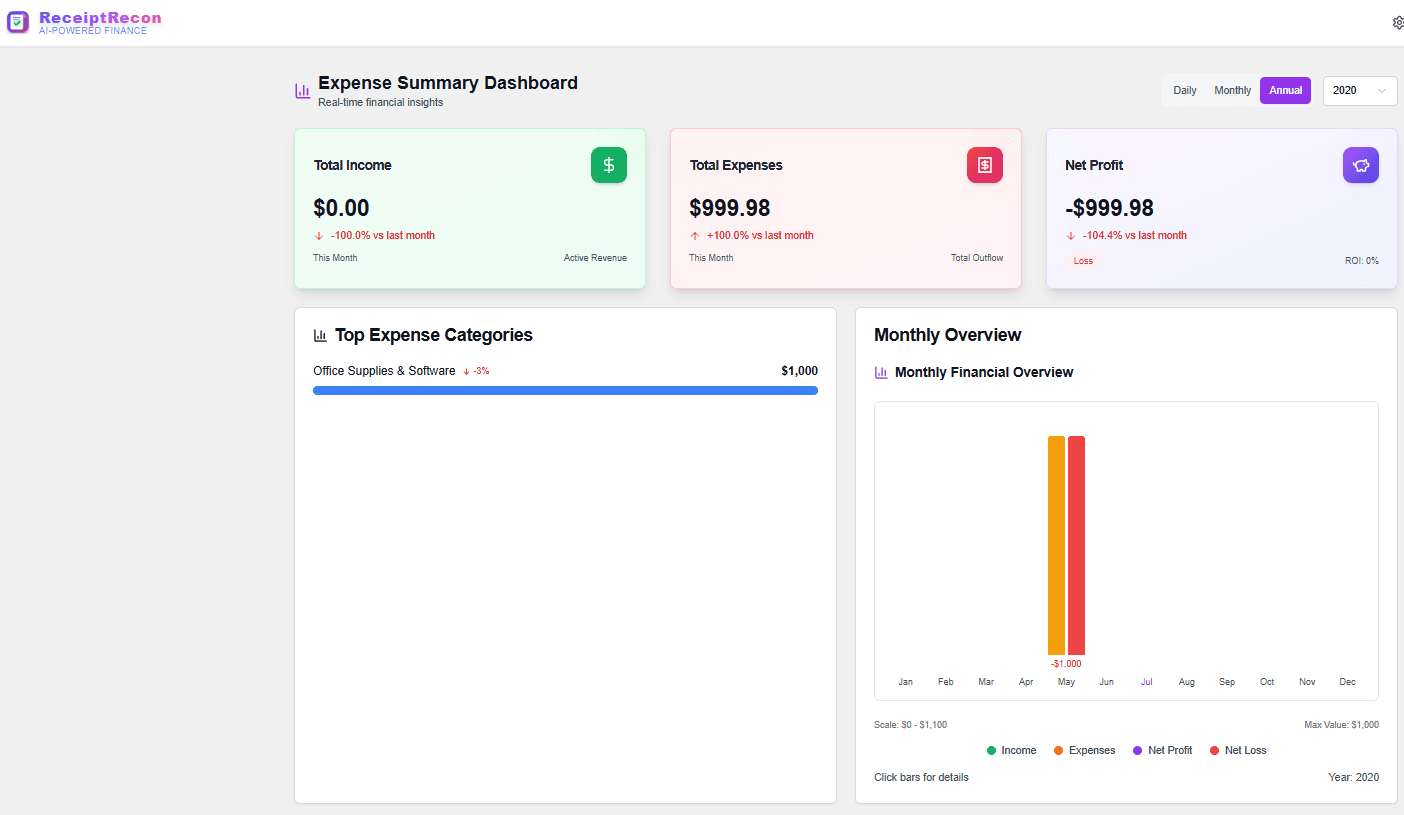Click the green dollar icon on Total Income card
This screenshot has height=815, width=1404.
point(609,165)
